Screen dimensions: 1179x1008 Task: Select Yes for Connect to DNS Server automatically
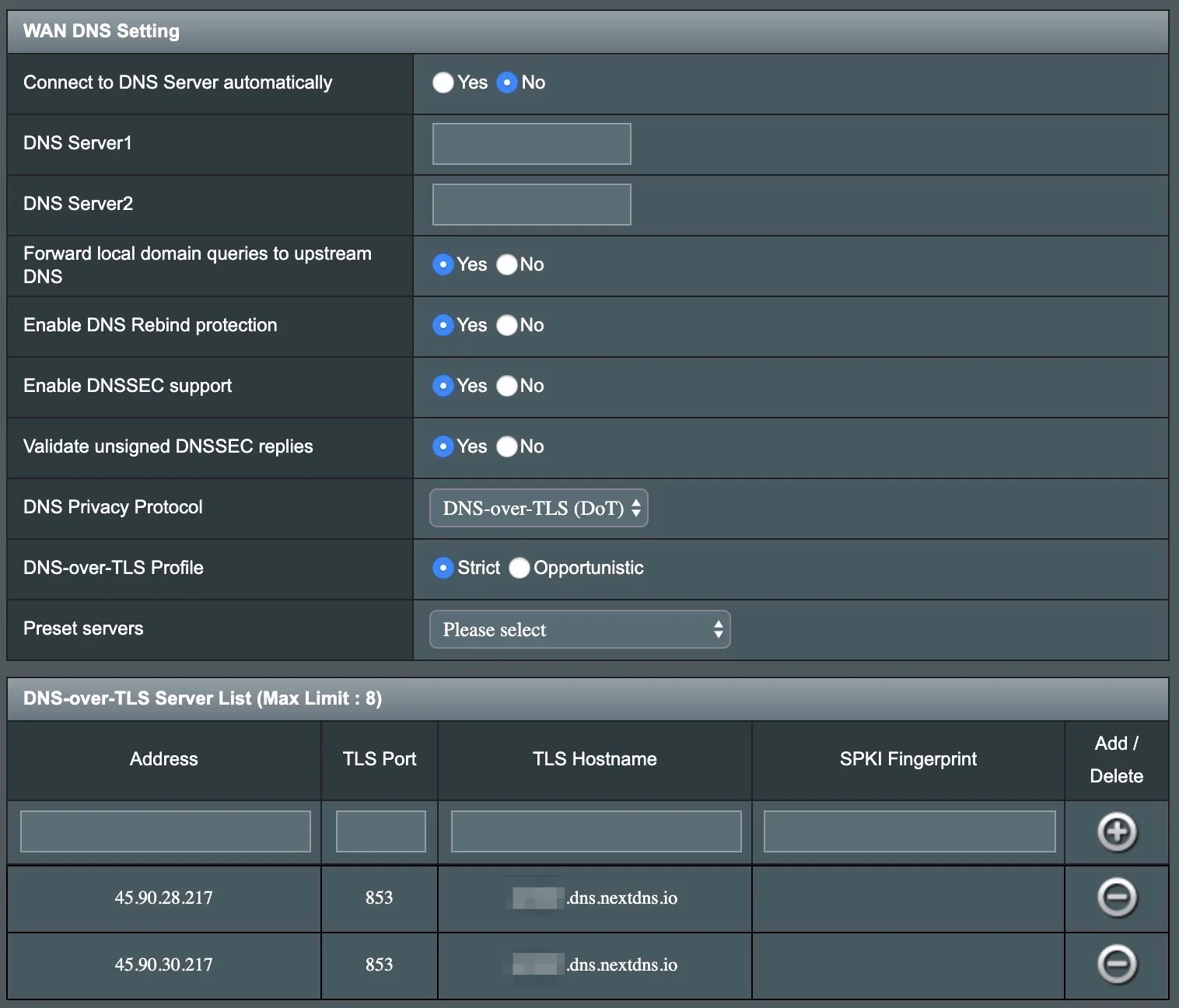tap(443, 82)
